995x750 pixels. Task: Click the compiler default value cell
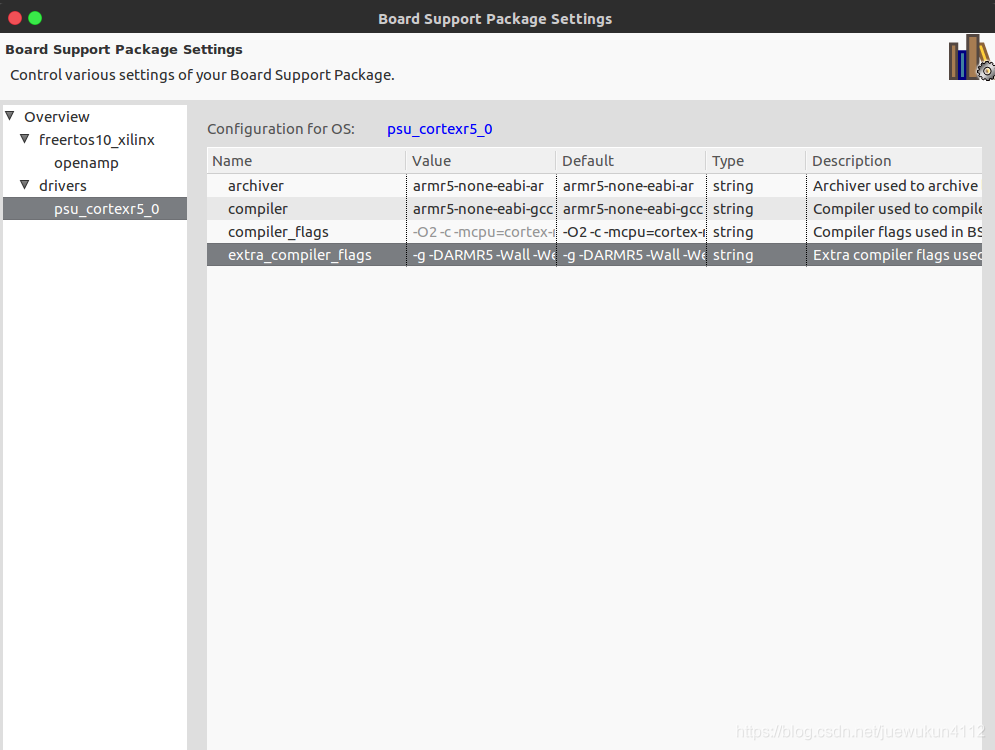pyautogui.click(x=631, y=209)
